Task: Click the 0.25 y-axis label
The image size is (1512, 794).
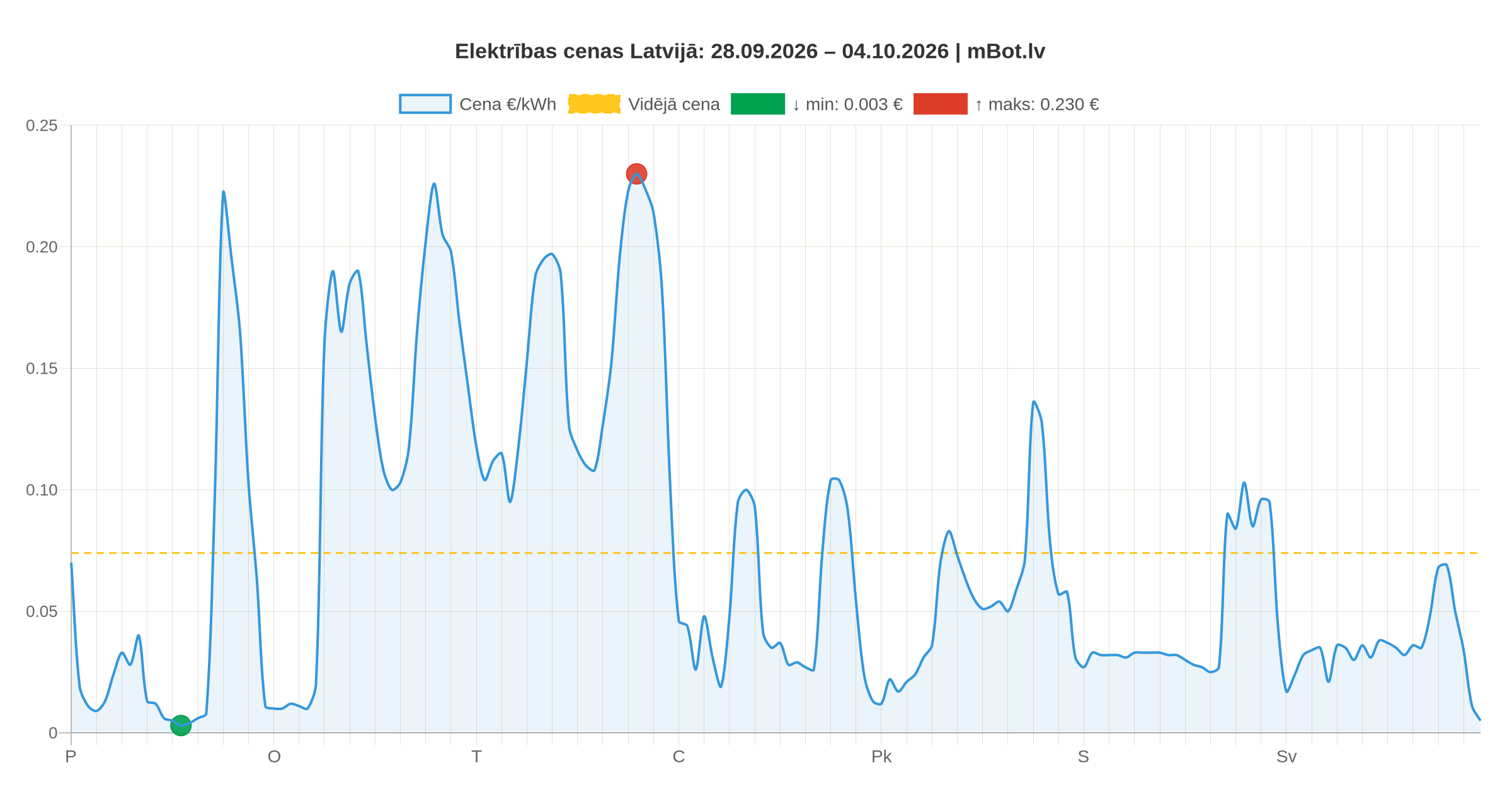Action: point(42,125)
